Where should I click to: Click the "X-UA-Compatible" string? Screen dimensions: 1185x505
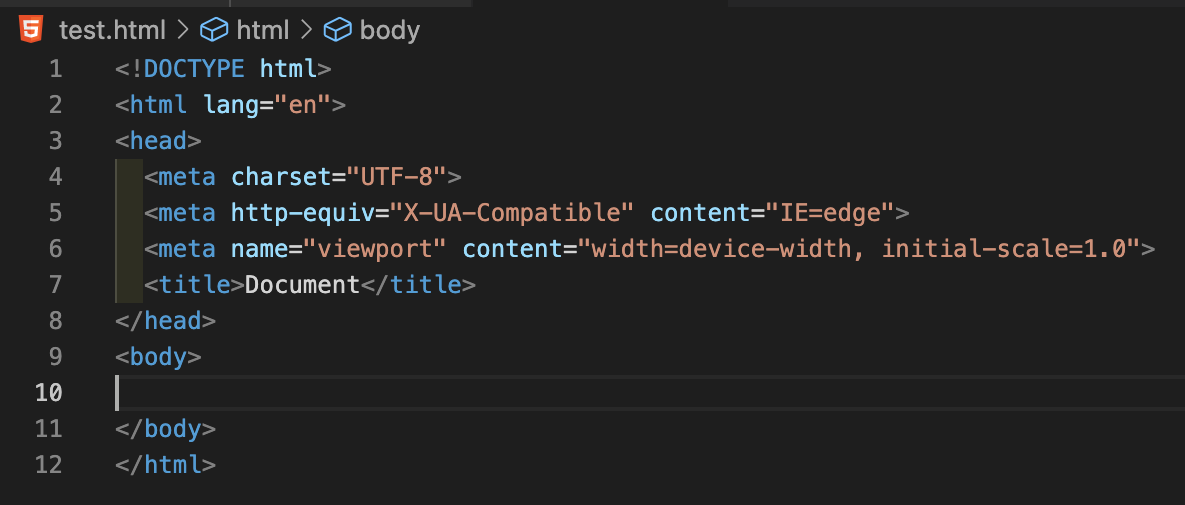pyautogui.click(x=512, y=213)
